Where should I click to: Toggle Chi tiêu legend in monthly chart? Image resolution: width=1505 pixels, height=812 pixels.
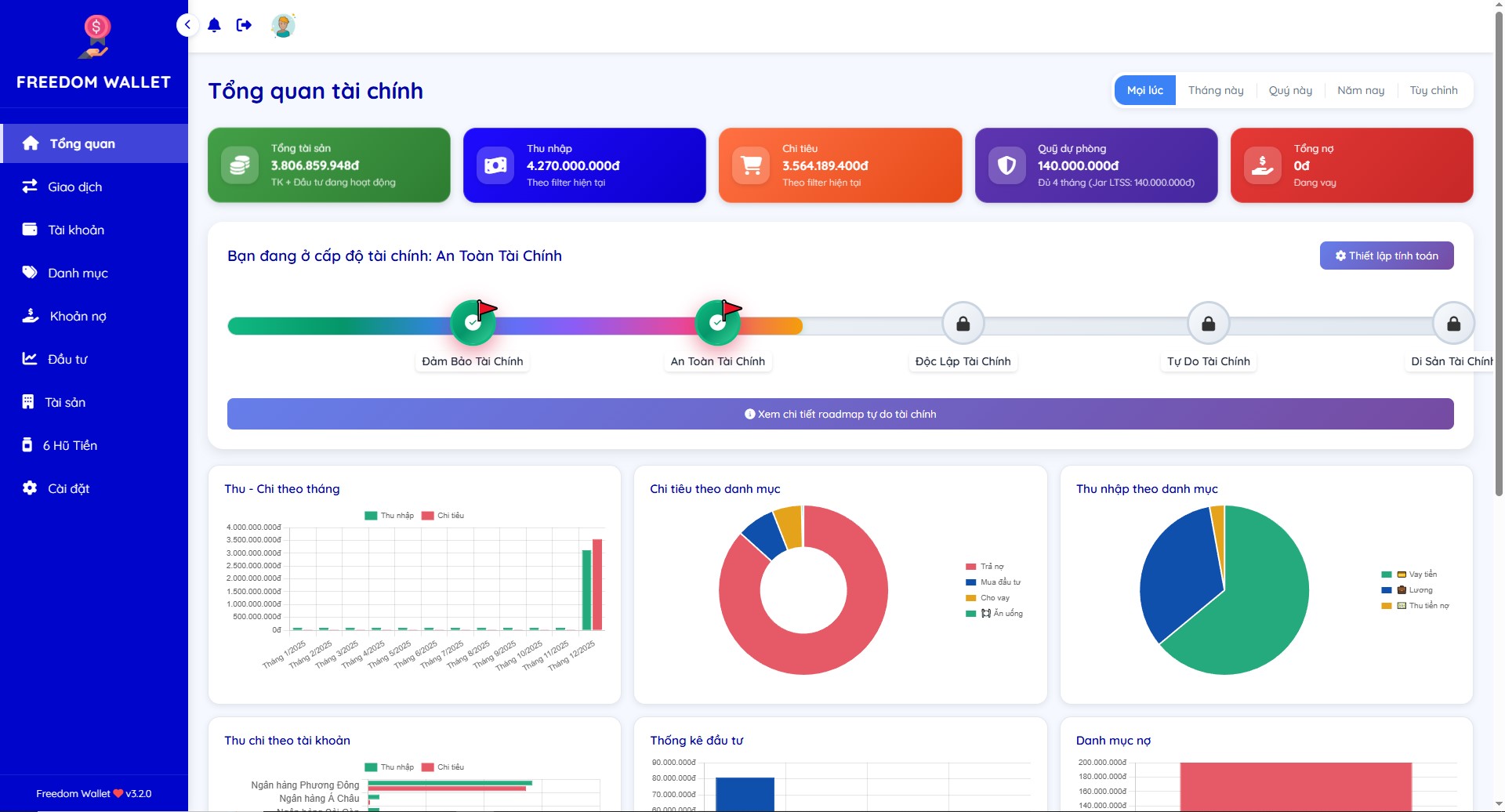pos(443,516)
